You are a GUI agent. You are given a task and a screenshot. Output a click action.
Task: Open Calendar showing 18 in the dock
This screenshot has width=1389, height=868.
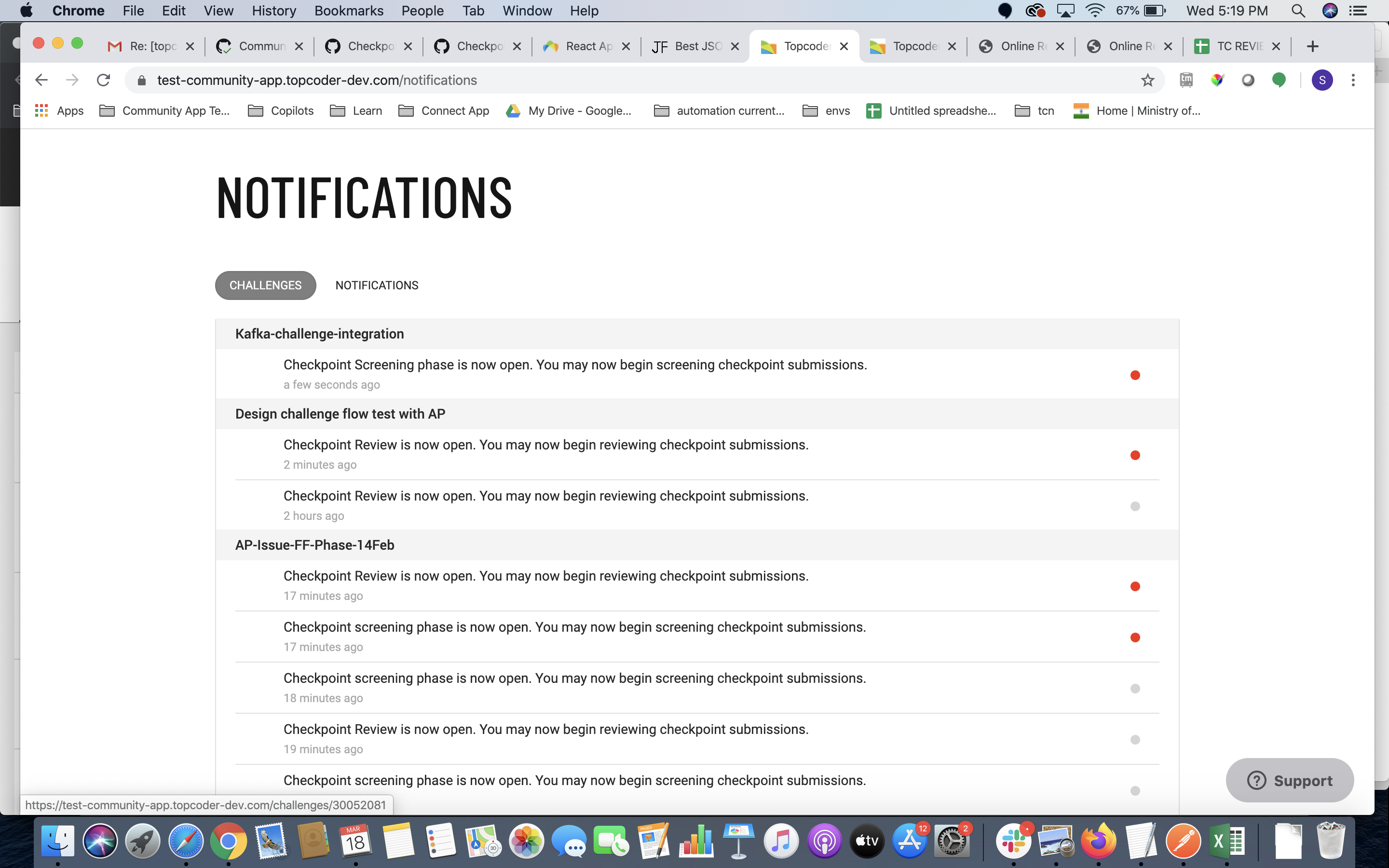point(355,841)
